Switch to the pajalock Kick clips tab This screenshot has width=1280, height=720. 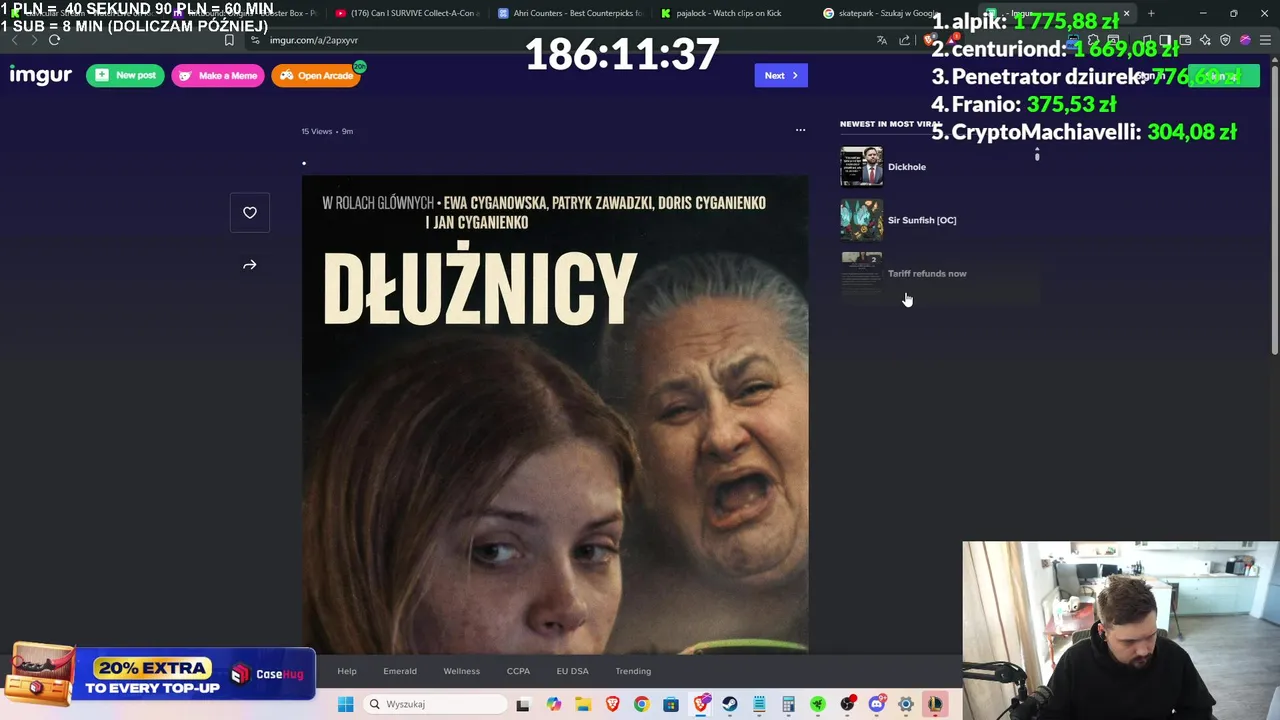[730, 13]
